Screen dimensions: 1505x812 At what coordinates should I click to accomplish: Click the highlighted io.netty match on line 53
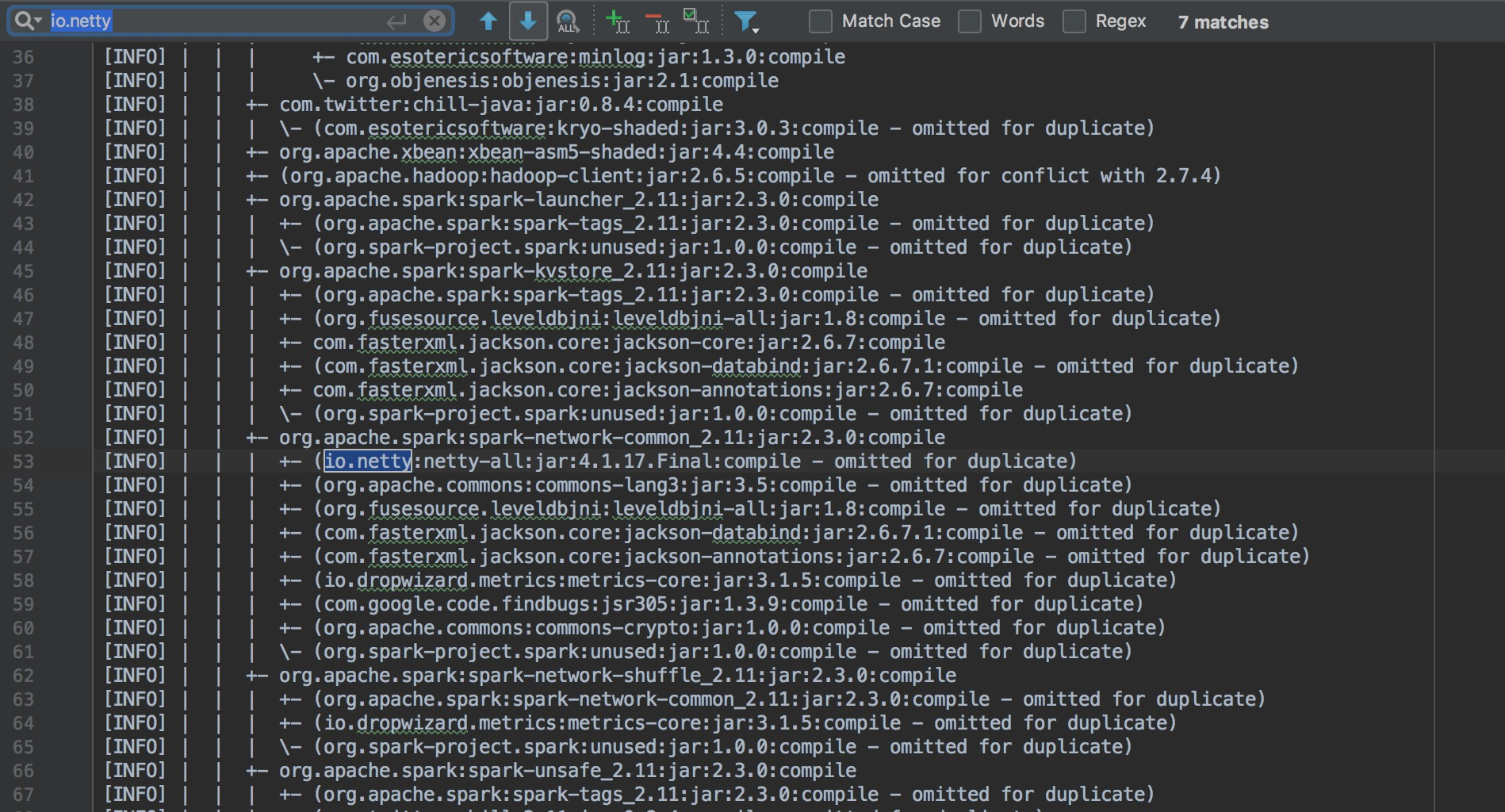[x=368, y=461]
